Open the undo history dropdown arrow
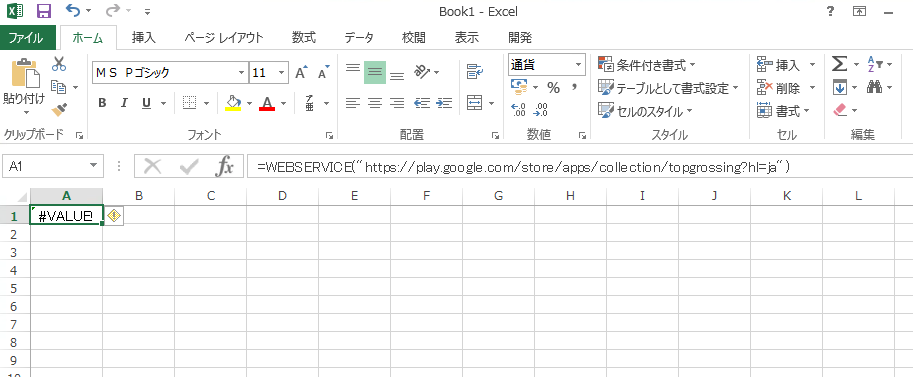The width and height of the screenshot is (913, 377). click(x=88, y=10)
